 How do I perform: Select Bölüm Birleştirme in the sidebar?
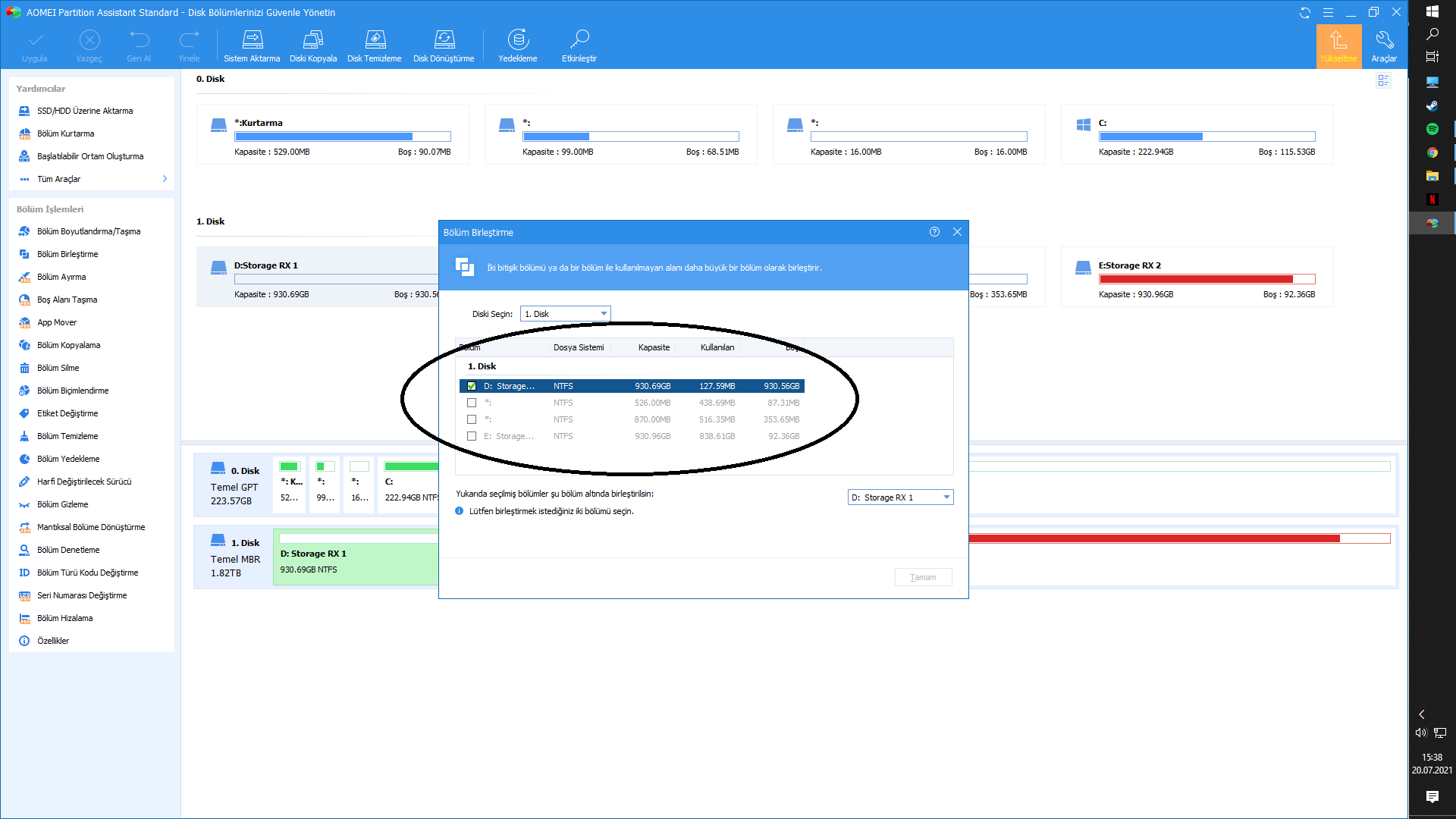coord(67,254)
